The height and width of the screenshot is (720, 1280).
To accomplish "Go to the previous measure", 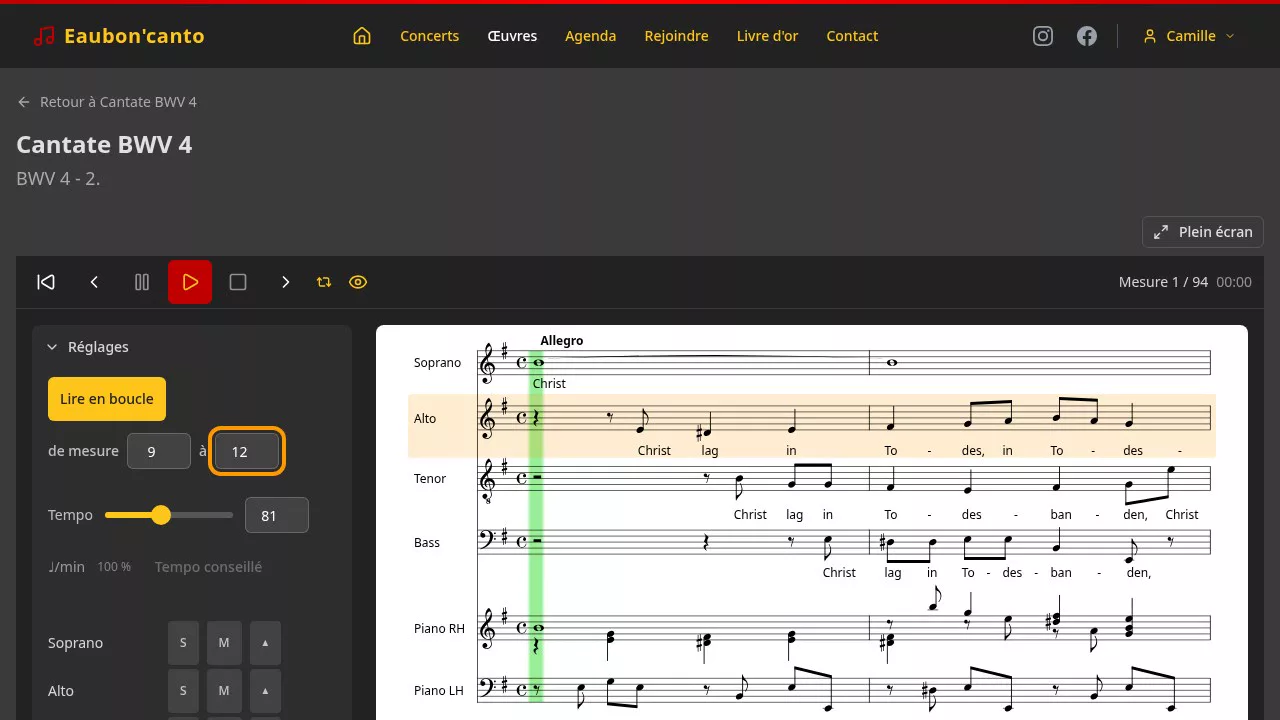I will 94,282.
